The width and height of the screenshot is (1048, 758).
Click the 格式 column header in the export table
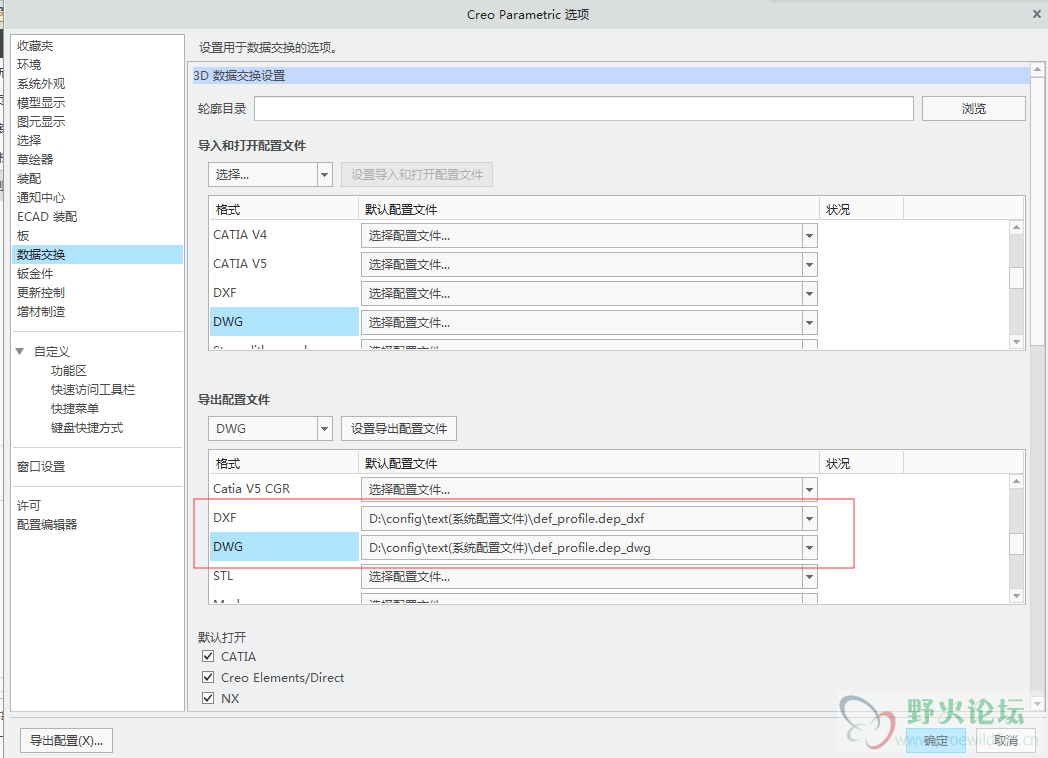point(284,463)
